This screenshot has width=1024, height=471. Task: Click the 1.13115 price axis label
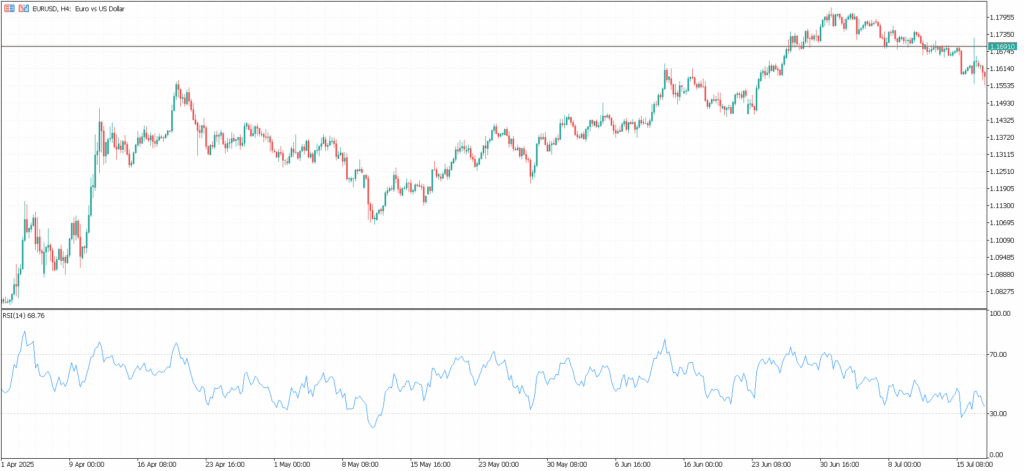coord(1002,155)
